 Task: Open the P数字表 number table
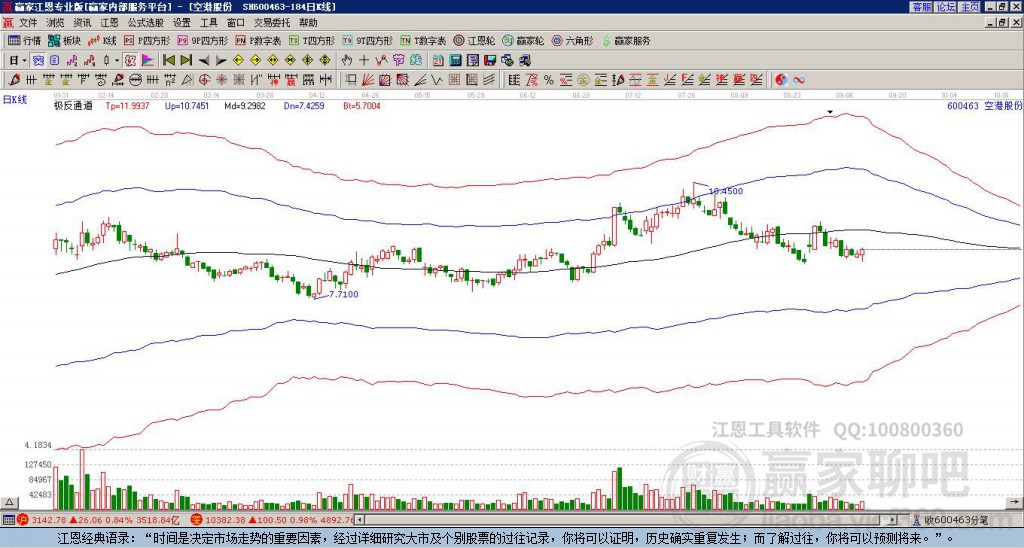click(259, 40)
